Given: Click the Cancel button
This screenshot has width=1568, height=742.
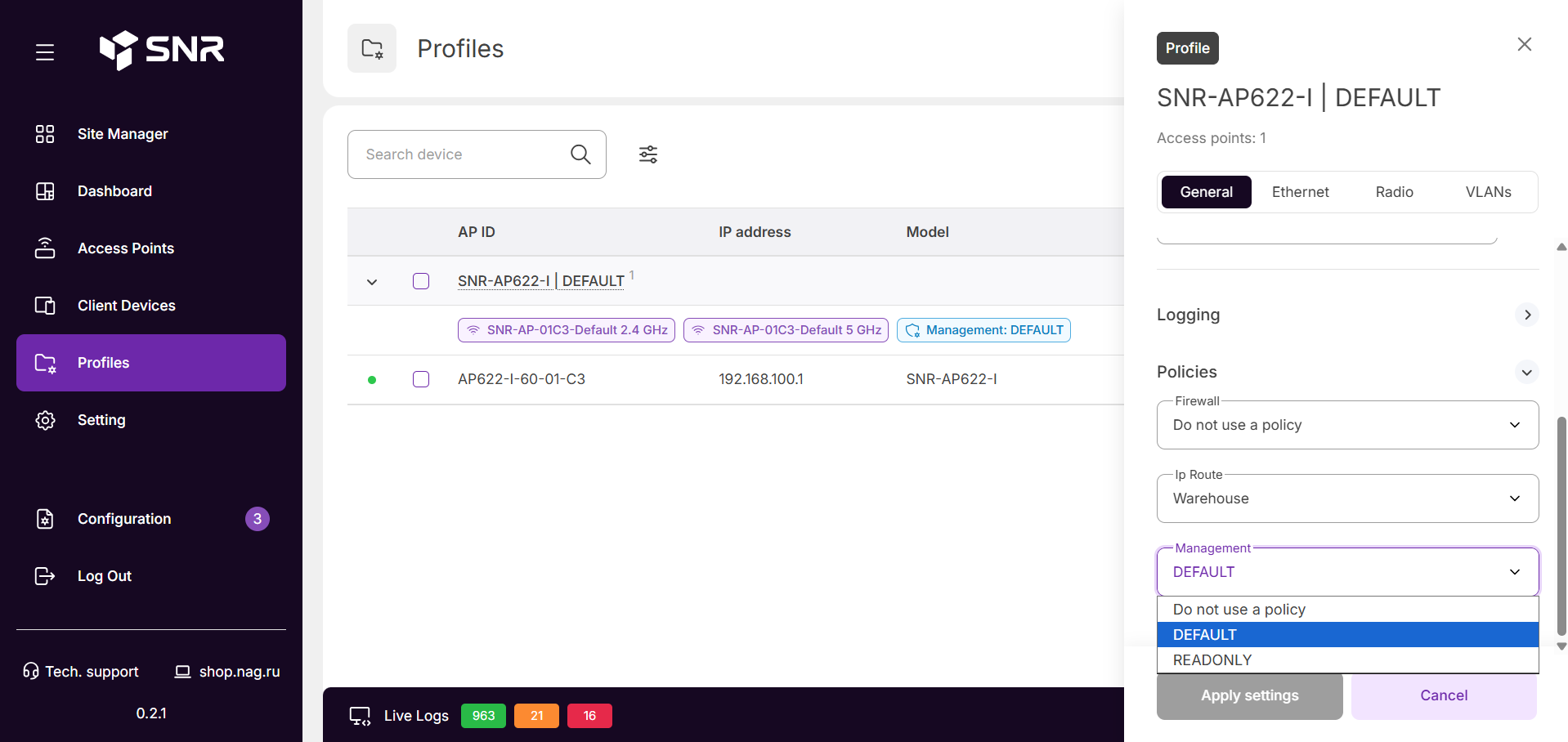Looking at the screenshot, I should point(1444,695).
